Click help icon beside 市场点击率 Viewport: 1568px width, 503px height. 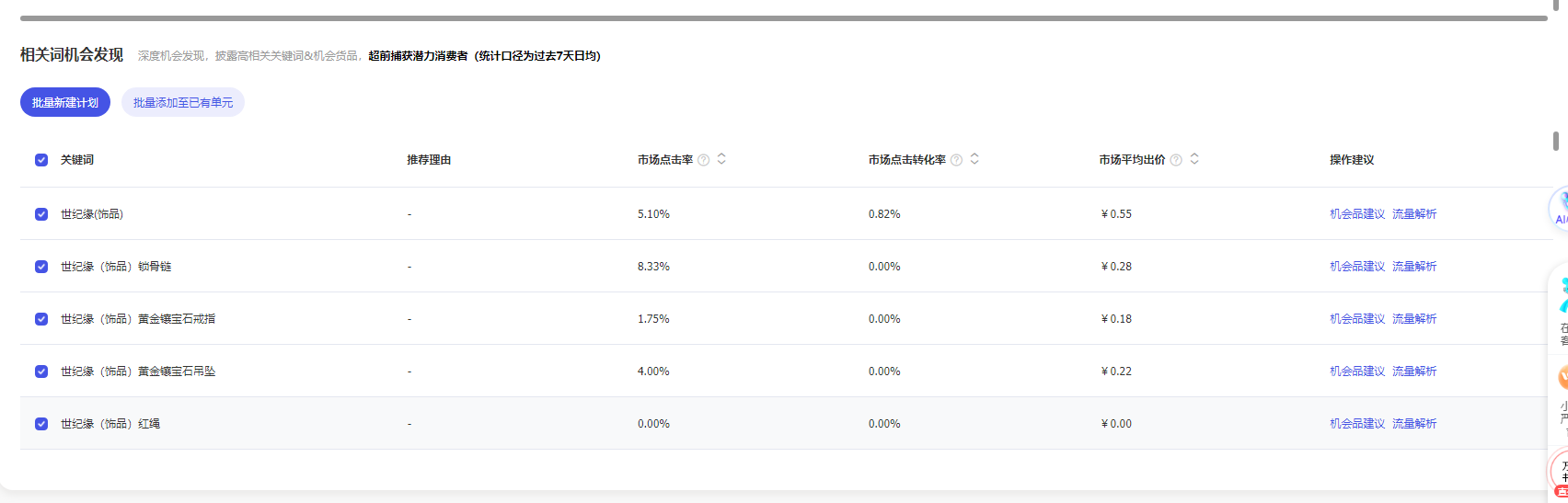pos(704,160)
